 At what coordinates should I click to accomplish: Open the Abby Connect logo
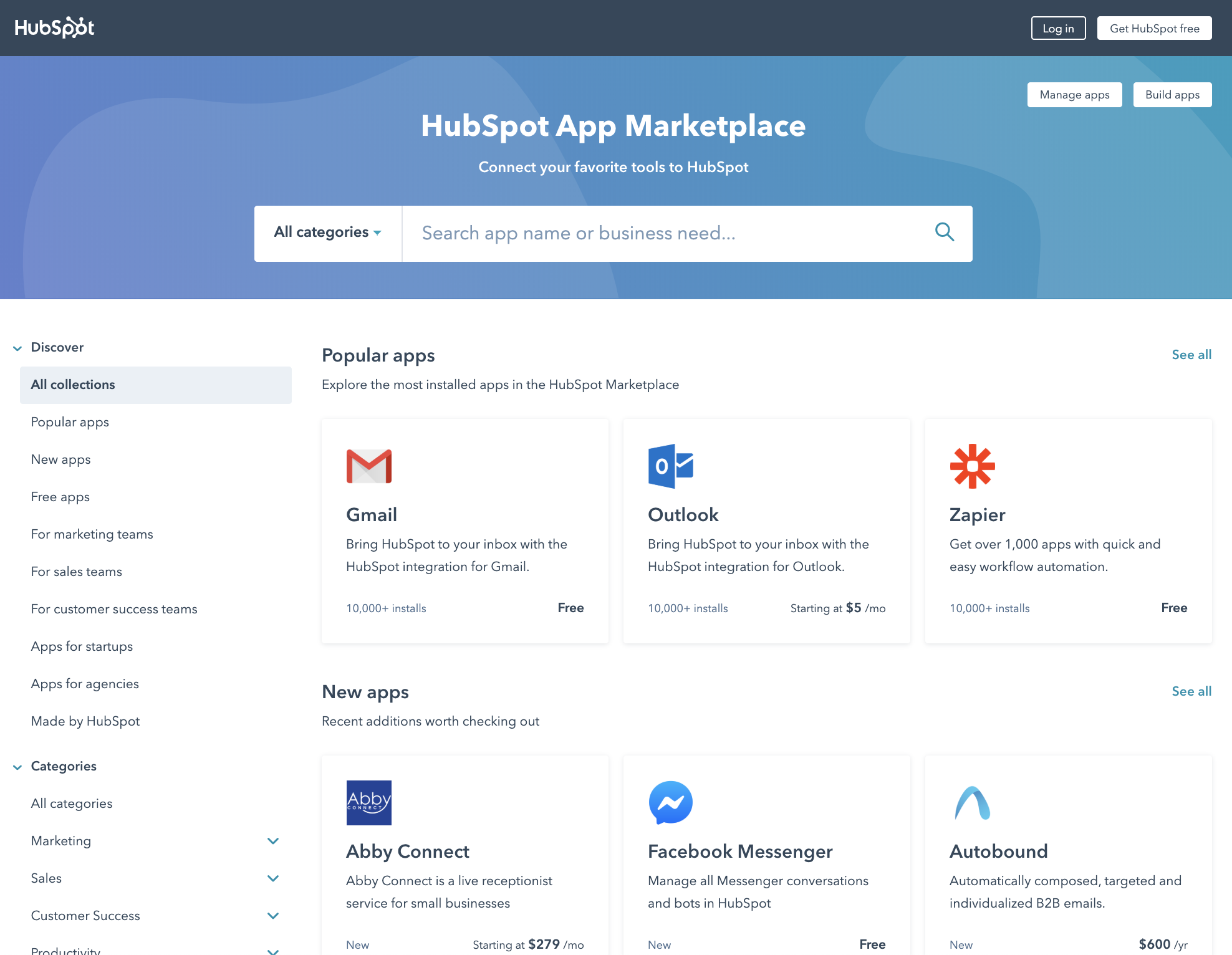click(x=369, y=803)
